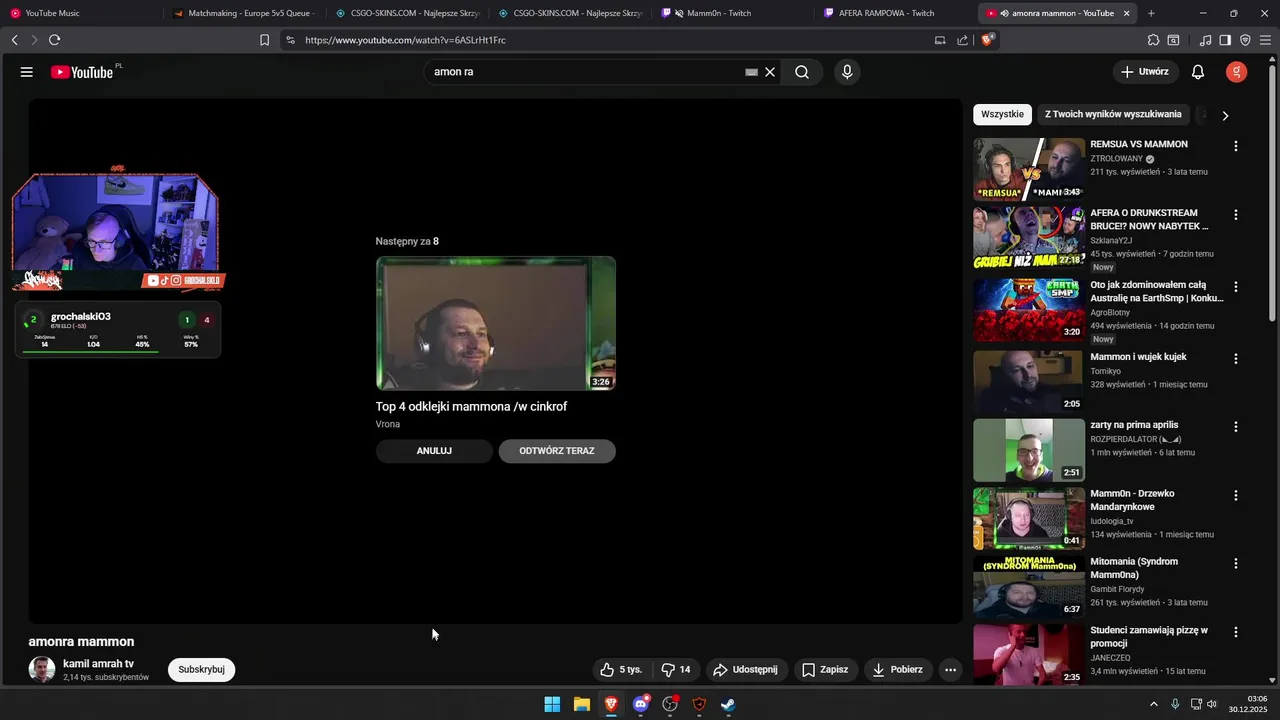Open the YouTube hamburger guide menu
The width and height of the screenshot is (1280, 720).
tap(27, 72)
